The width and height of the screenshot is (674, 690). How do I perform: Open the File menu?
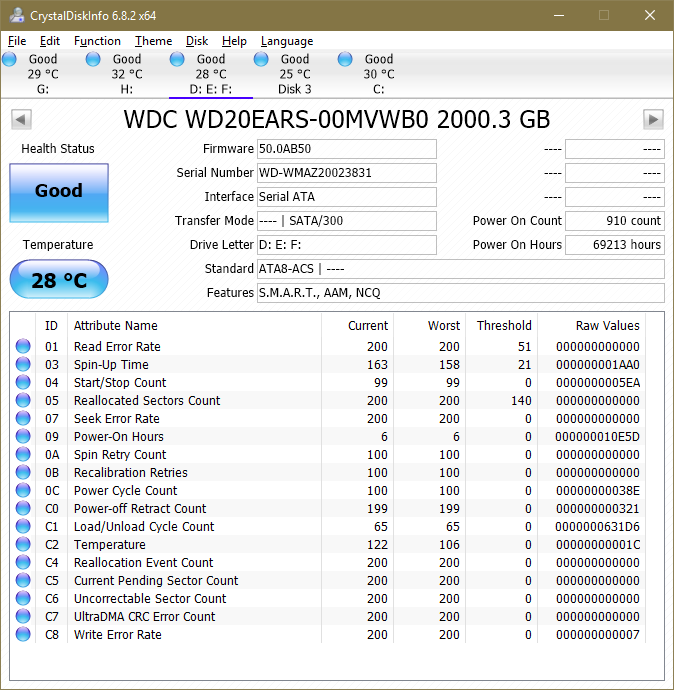coord(17,41)
